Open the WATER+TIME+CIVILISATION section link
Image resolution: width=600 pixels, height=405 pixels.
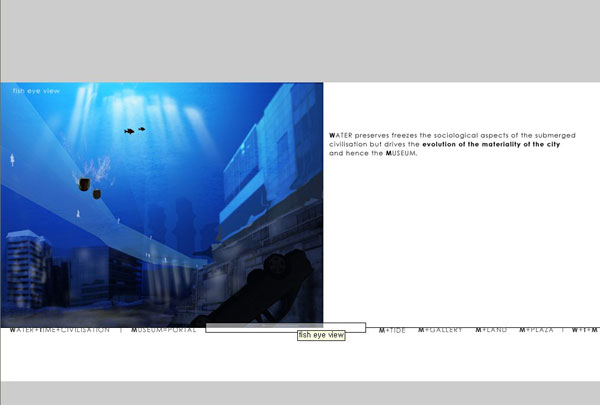coord(59,330)
